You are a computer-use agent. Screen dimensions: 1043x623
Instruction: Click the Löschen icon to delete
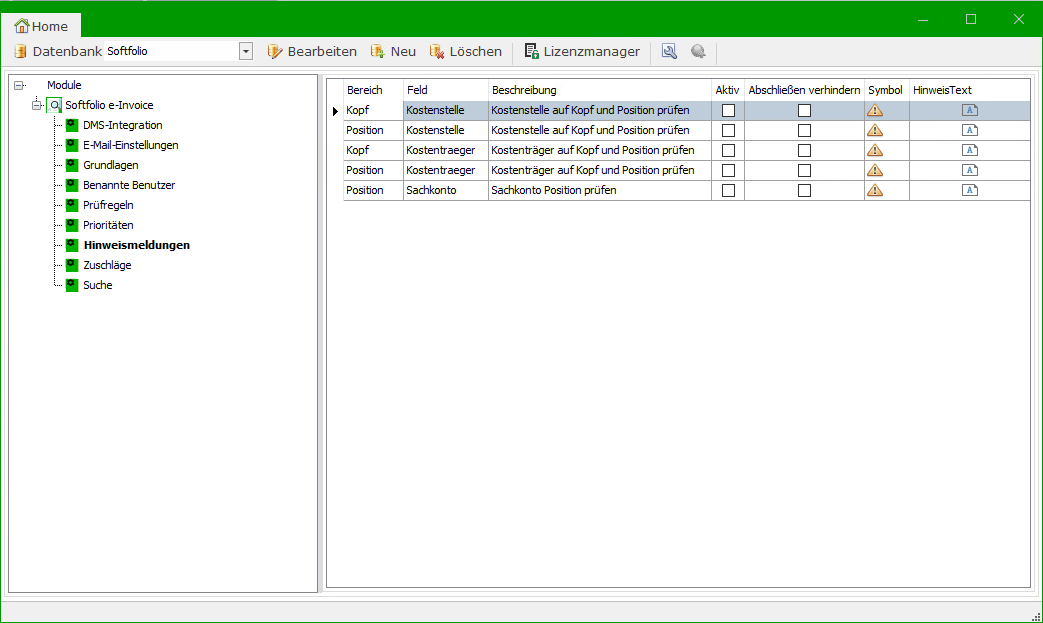tap(437, 51)
